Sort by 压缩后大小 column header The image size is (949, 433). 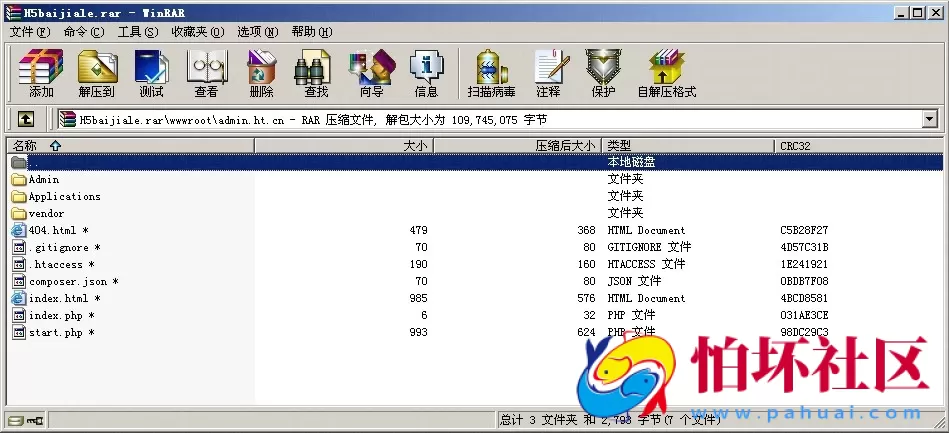click(517, 145)
